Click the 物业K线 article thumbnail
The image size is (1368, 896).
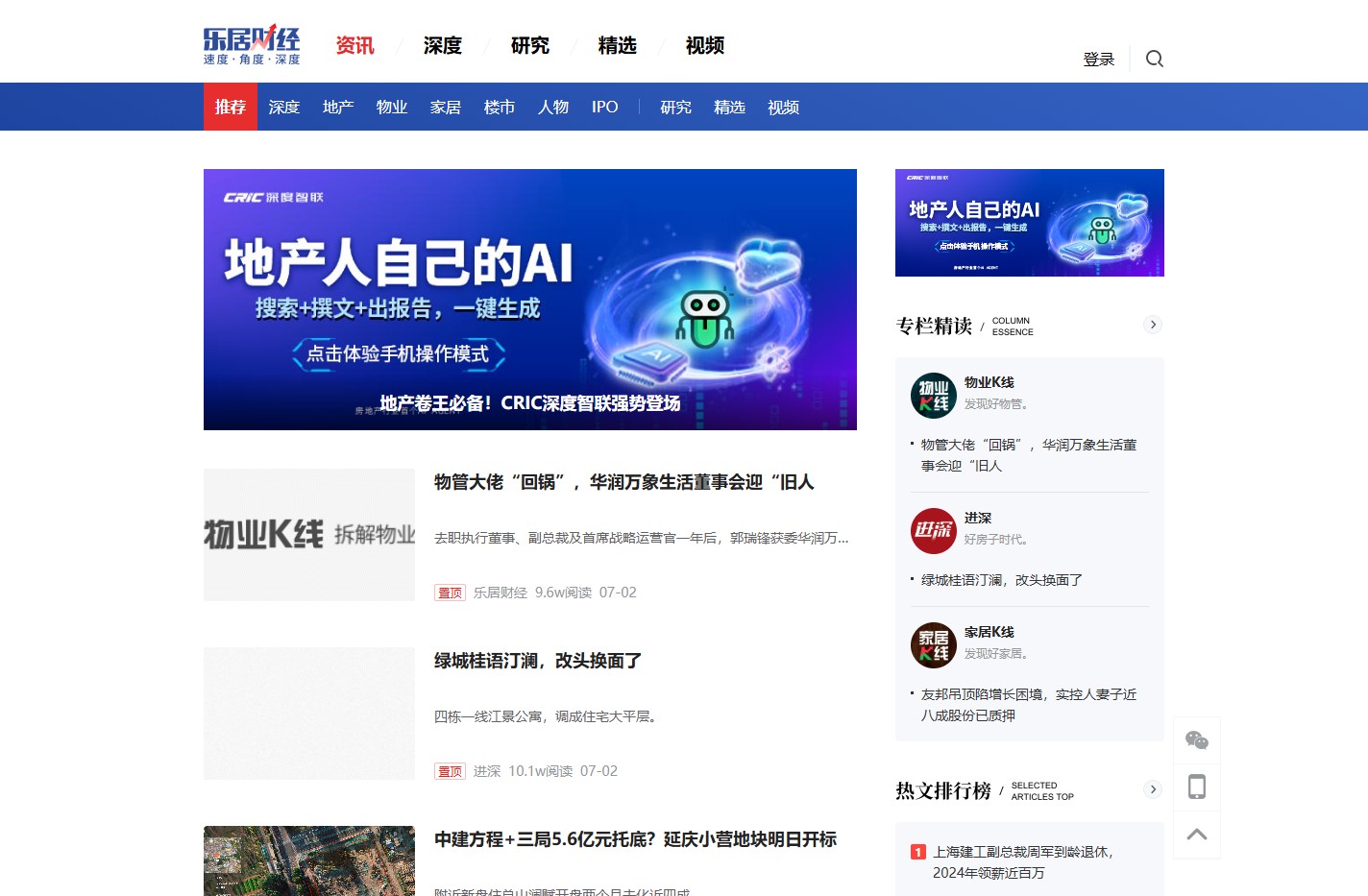click(x=309, y=535)
